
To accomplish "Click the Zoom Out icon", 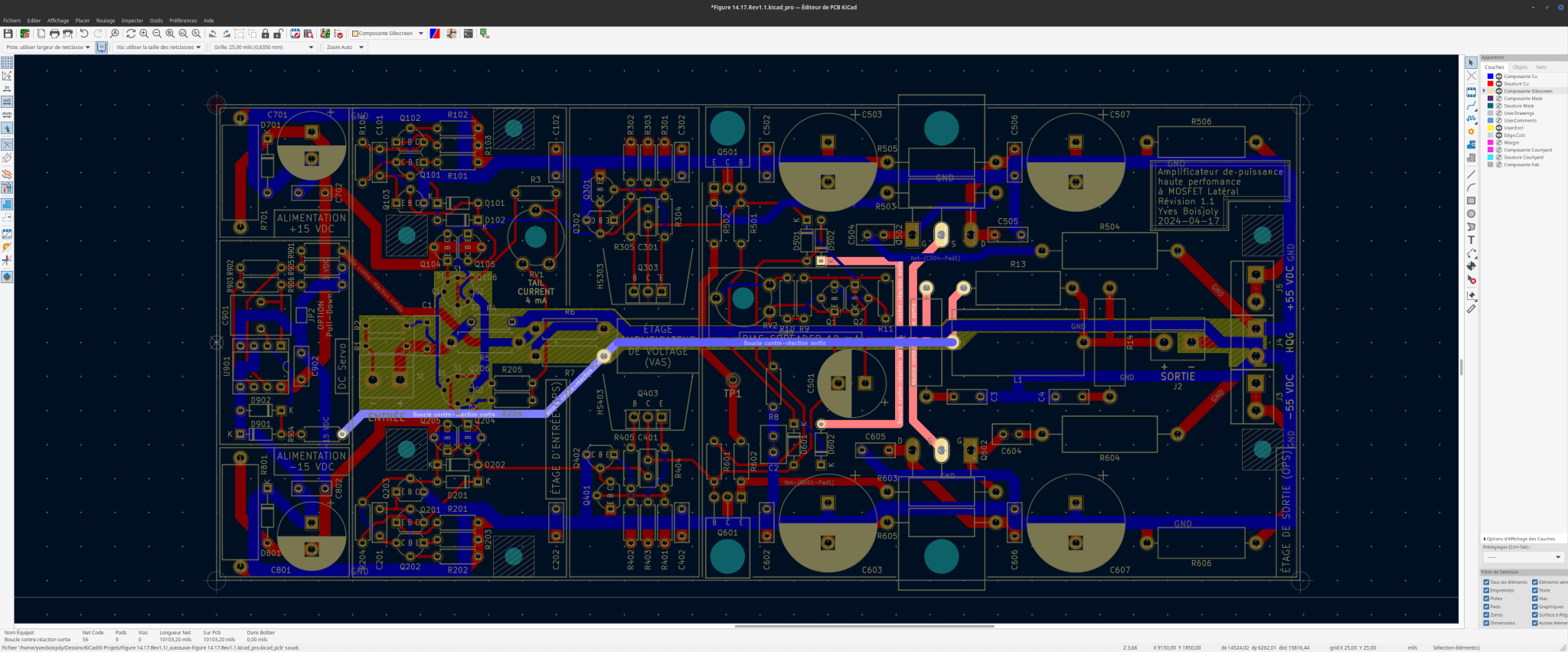I will coord(157,34).
